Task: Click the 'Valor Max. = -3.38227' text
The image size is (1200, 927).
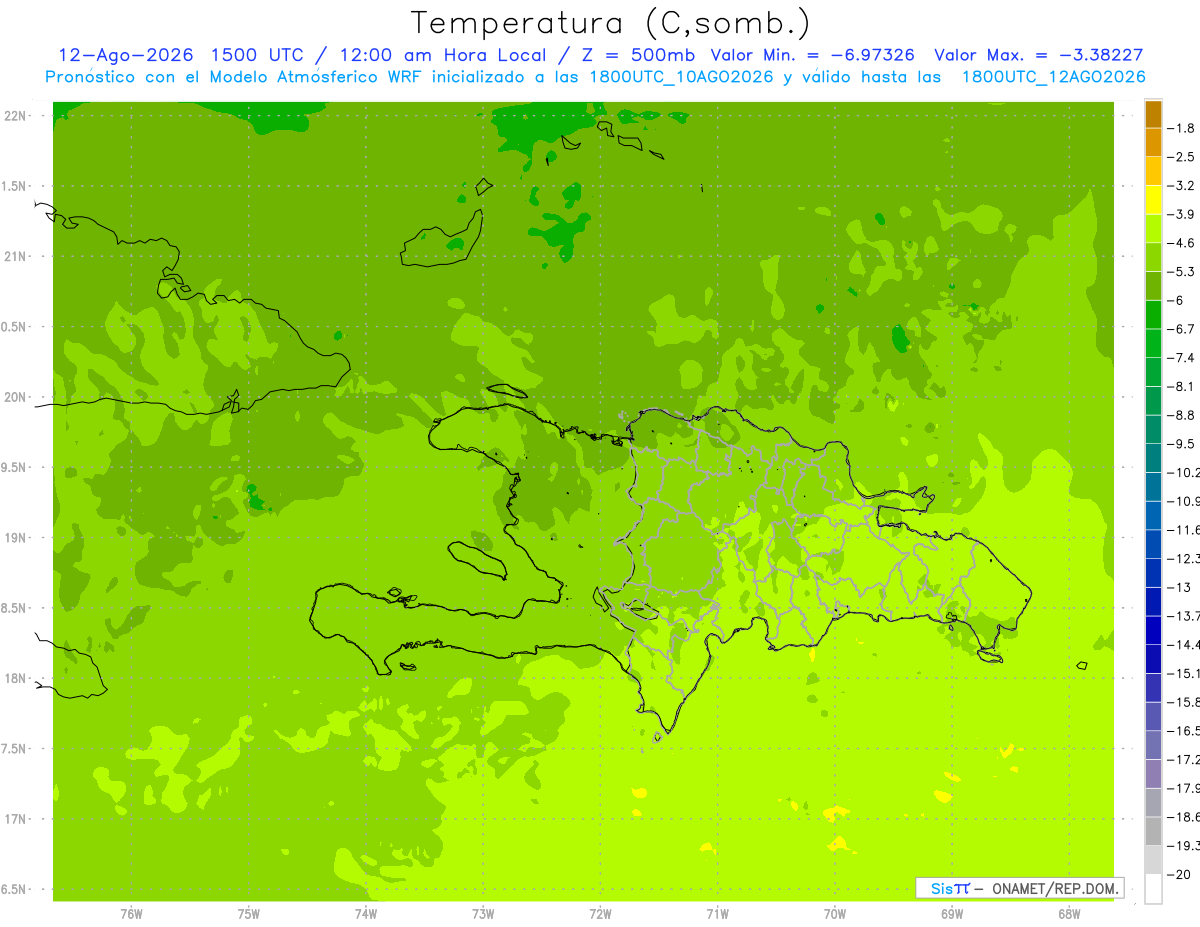Action: (1038, 55)
